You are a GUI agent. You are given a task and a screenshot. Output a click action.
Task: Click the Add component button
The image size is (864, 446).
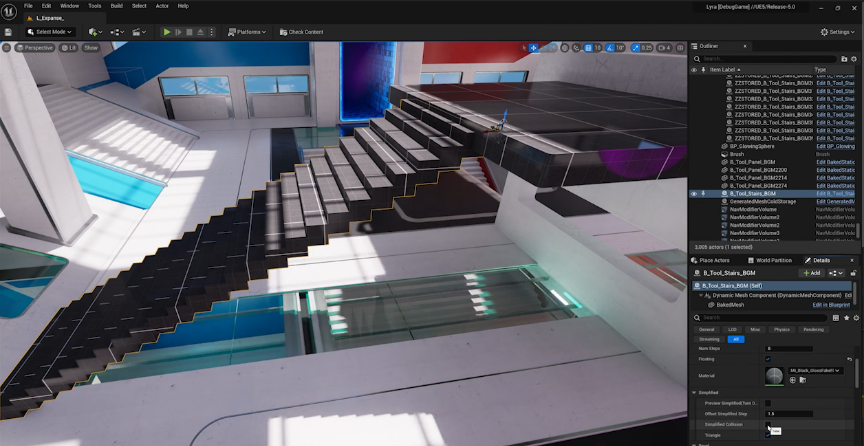tap(811, 272)
